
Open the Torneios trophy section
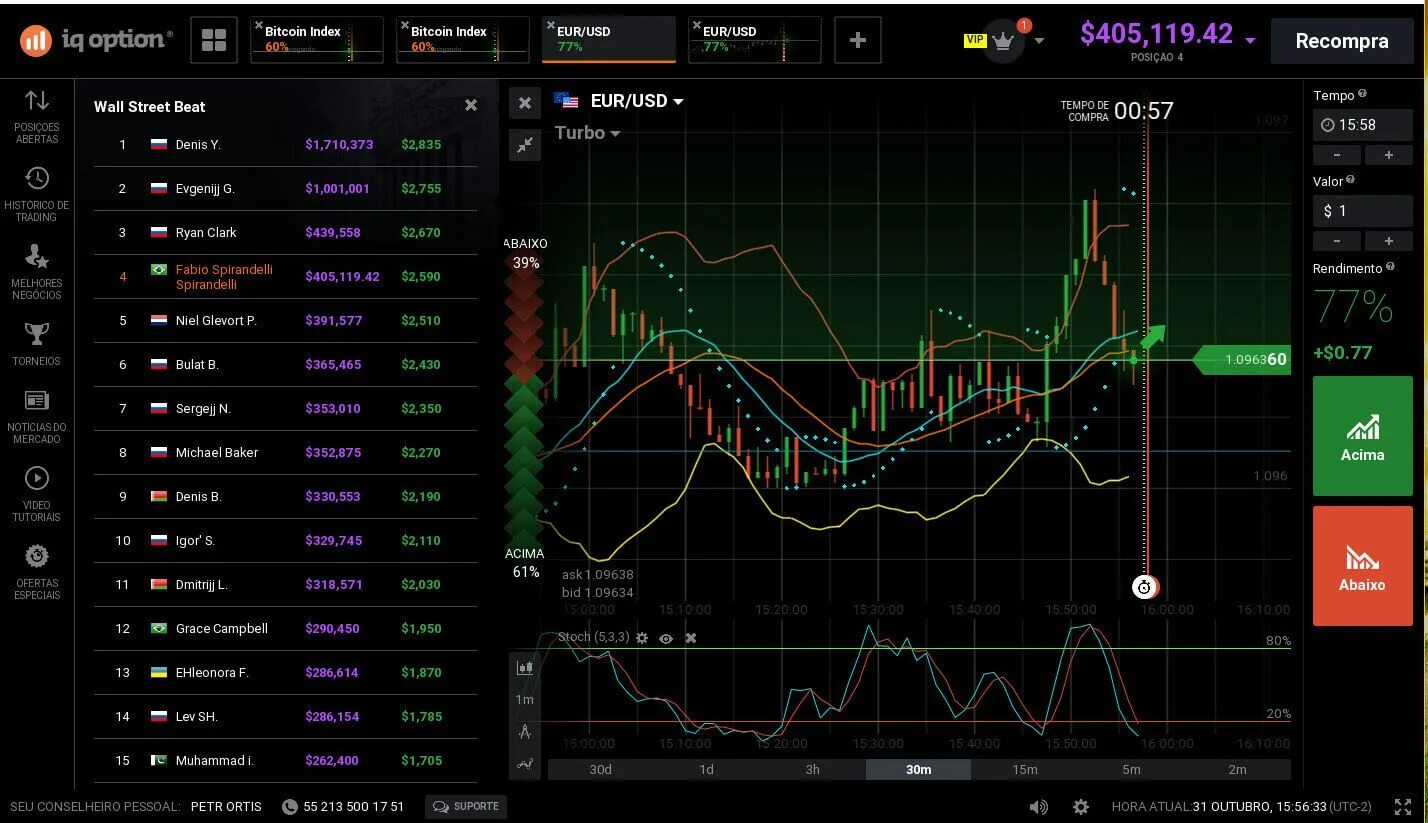(37, 344)
